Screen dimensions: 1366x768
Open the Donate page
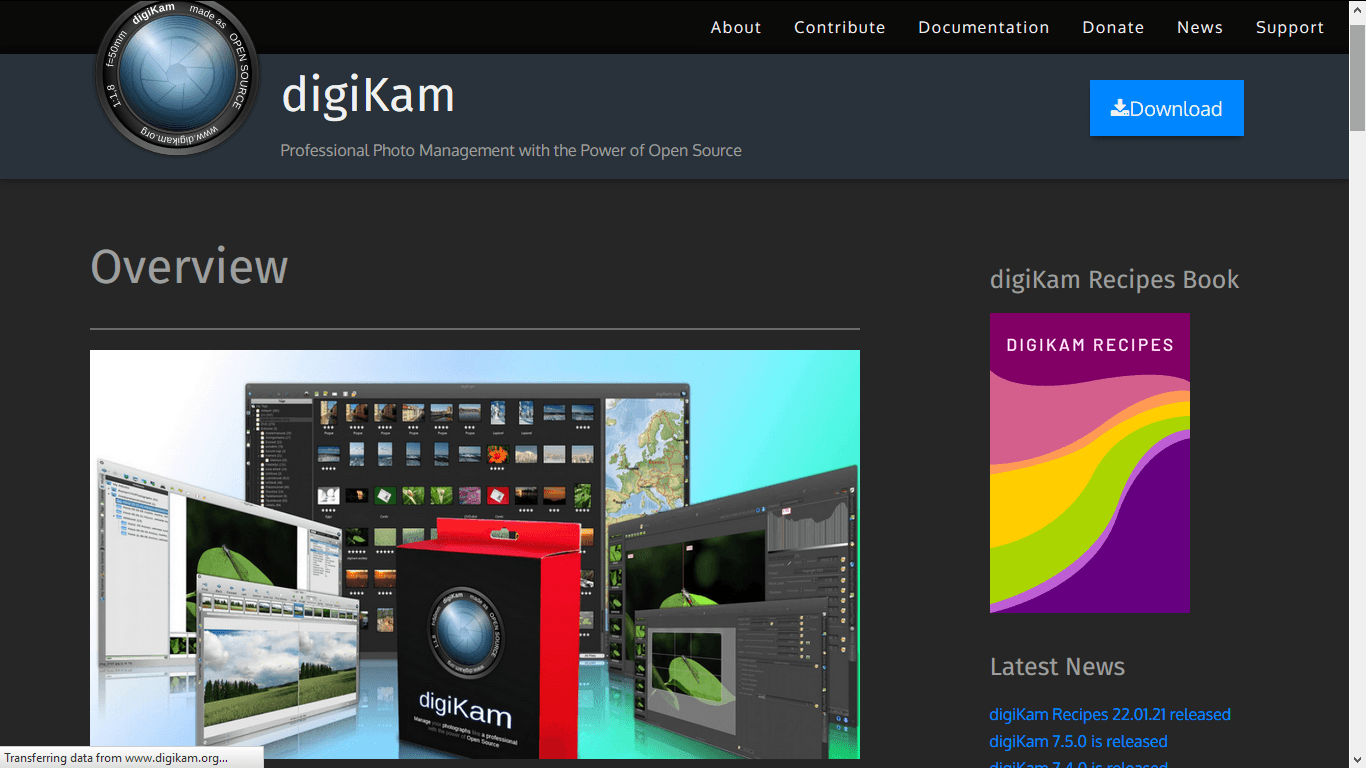(x=1113, y=27)
